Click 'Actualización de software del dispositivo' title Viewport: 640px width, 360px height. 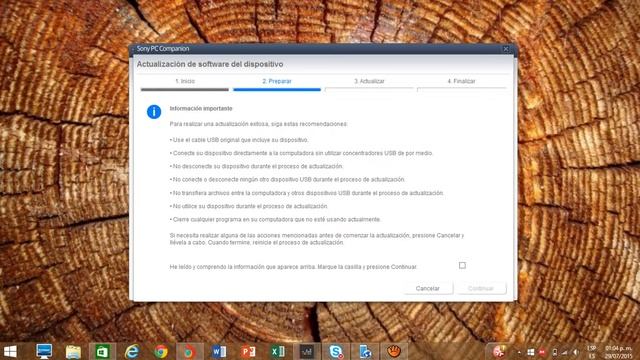click(210, 64)
